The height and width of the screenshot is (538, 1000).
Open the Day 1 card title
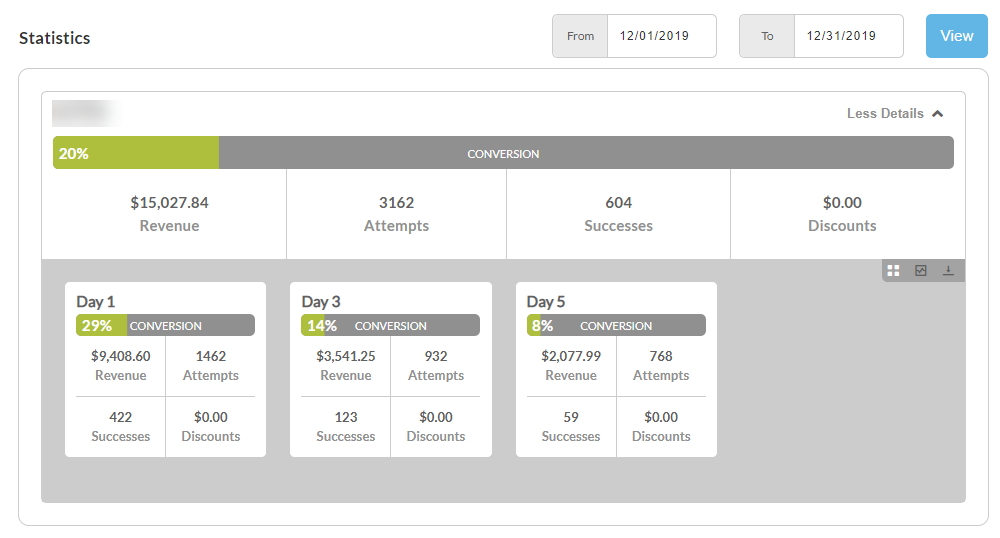point(96,302)
